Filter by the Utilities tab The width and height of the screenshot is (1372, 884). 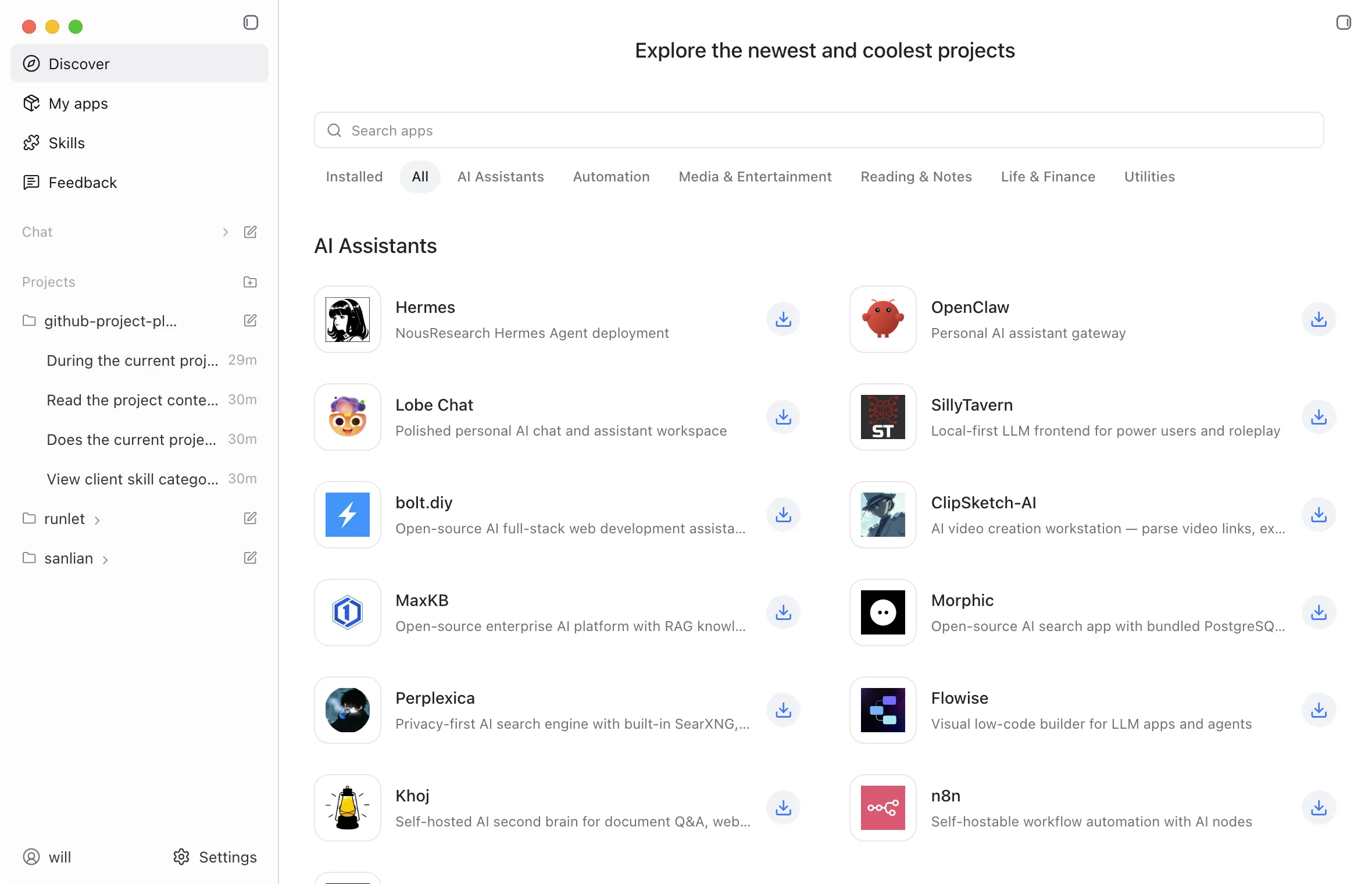(x=1149, y=176)
